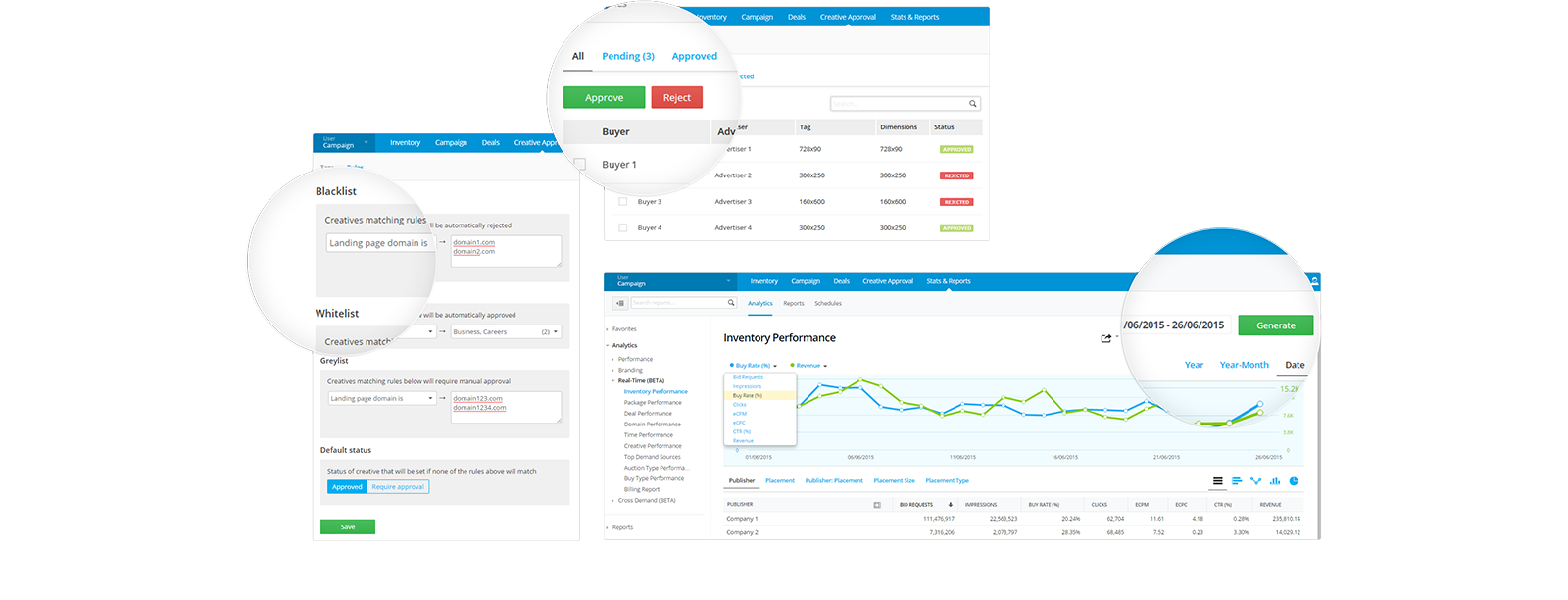1568x600 pixels.
Task: Select the Require approval default status
Action: tap(398, 487)
